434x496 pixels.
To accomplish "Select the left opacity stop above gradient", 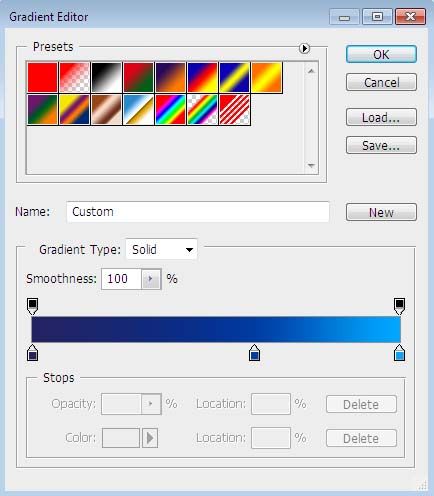I will coord(32,306).
